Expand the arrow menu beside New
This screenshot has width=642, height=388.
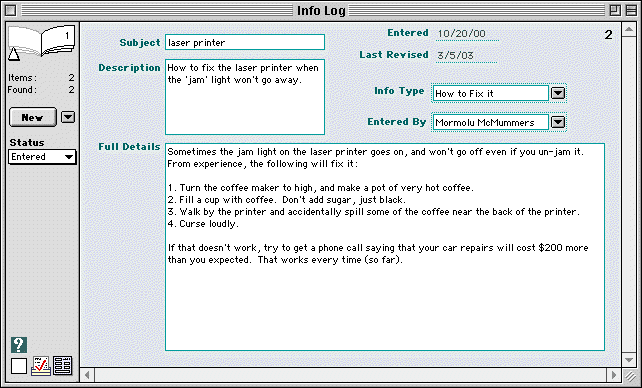tap(68, 117)
